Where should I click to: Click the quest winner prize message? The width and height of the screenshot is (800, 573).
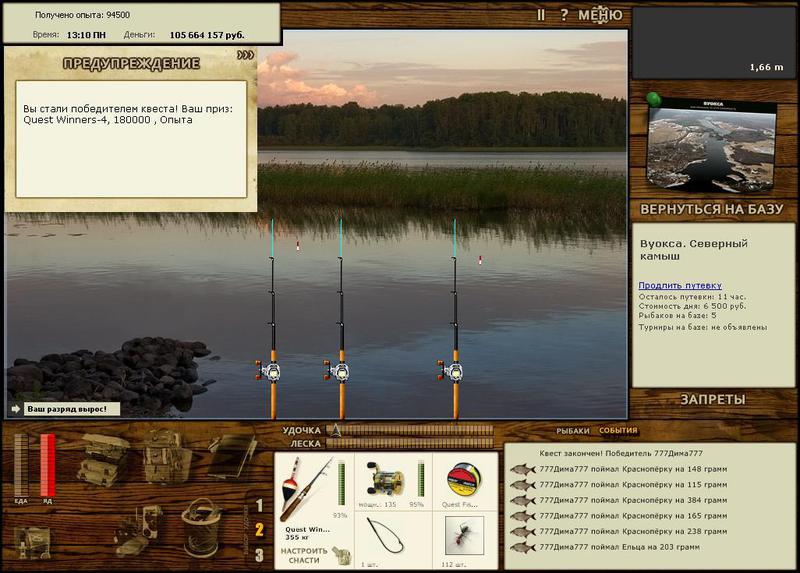coord(128,114)
